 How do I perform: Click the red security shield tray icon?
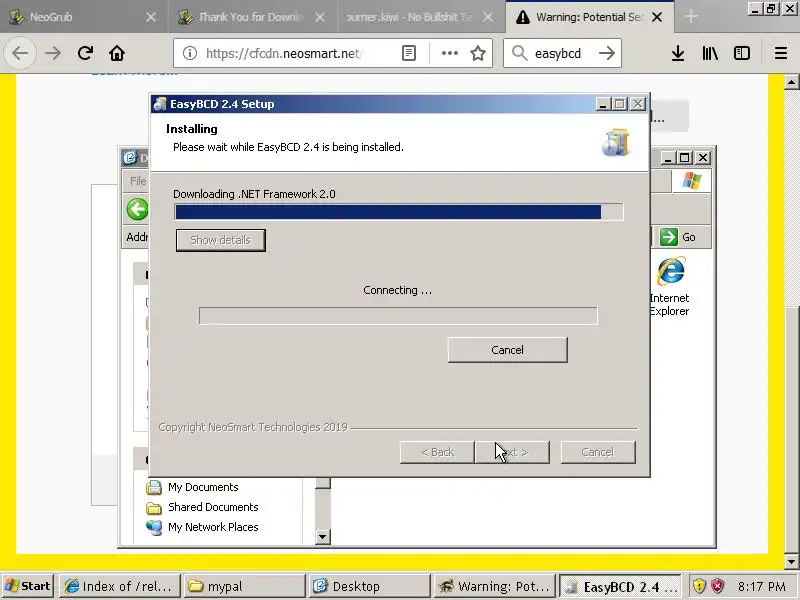[717, 586]
